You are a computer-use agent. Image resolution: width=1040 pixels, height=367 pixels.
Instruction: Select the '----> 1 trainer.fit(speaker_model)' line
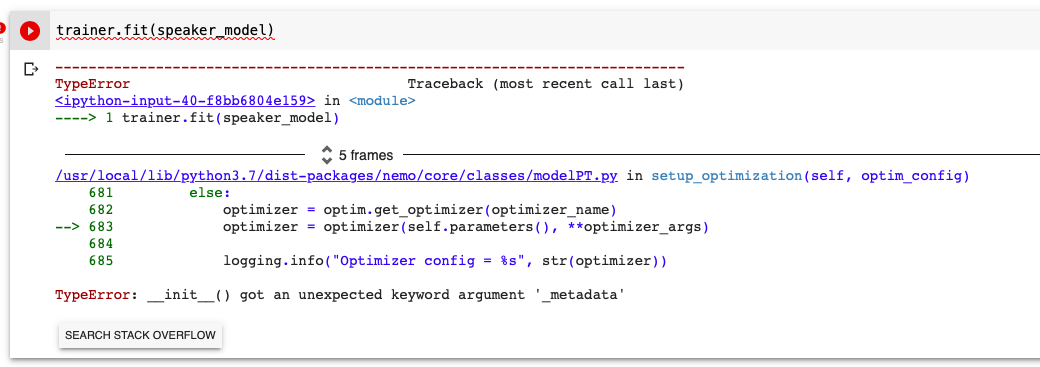click(x=197, y=119)
